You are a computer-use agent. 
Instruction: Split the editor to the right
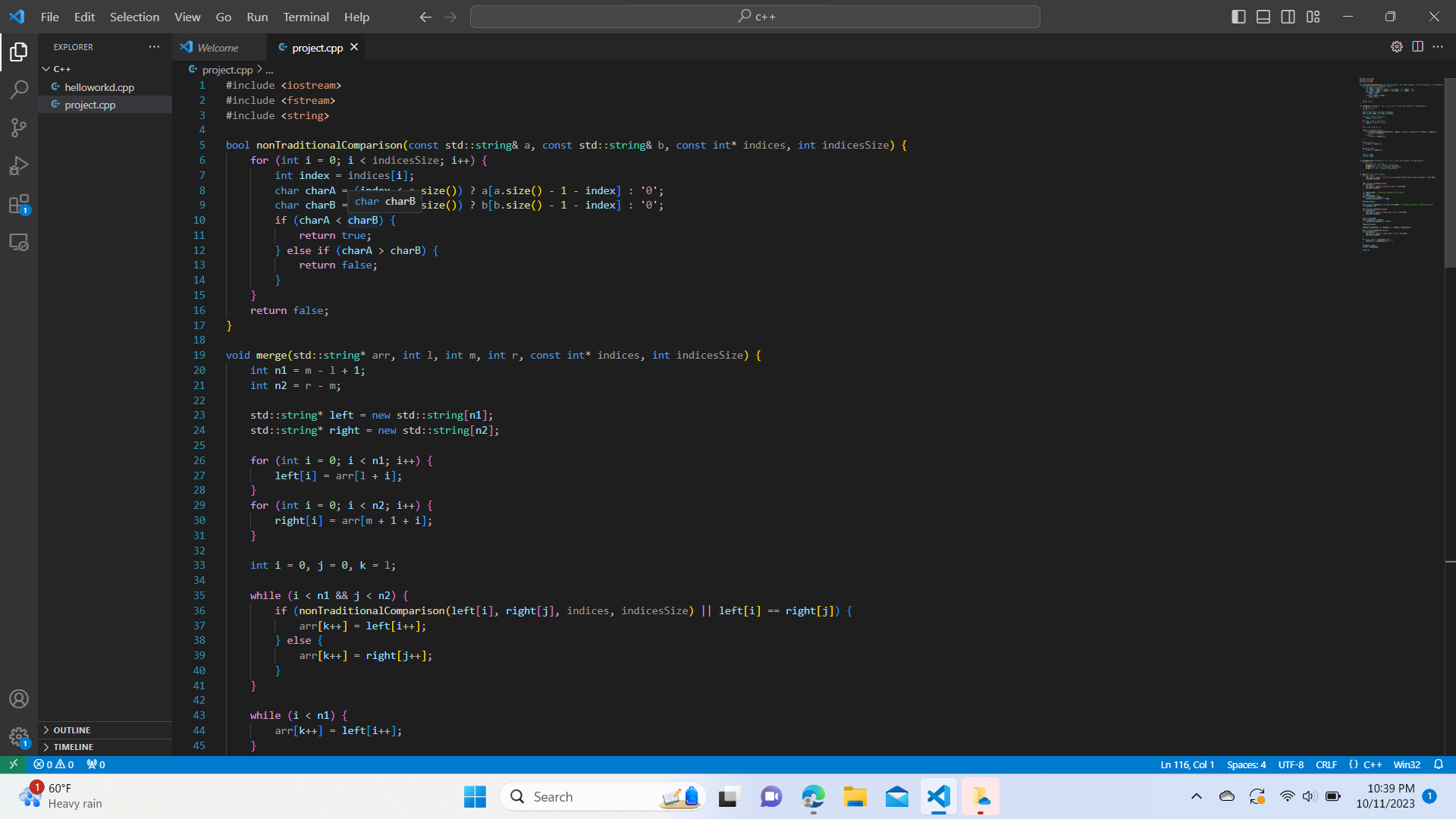[x=1417, y=47]
